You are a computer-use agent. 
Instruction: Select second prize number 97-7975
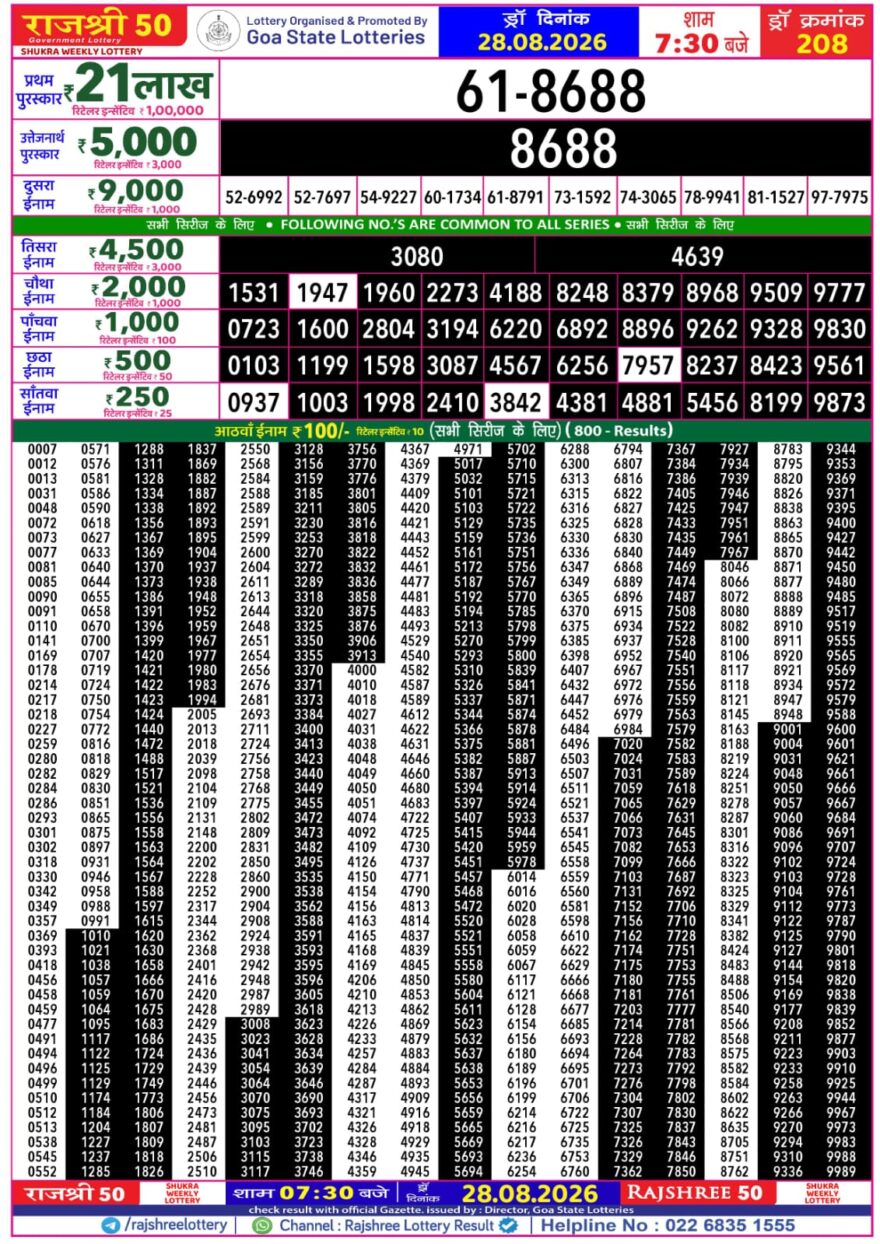(x=840, y=197)
